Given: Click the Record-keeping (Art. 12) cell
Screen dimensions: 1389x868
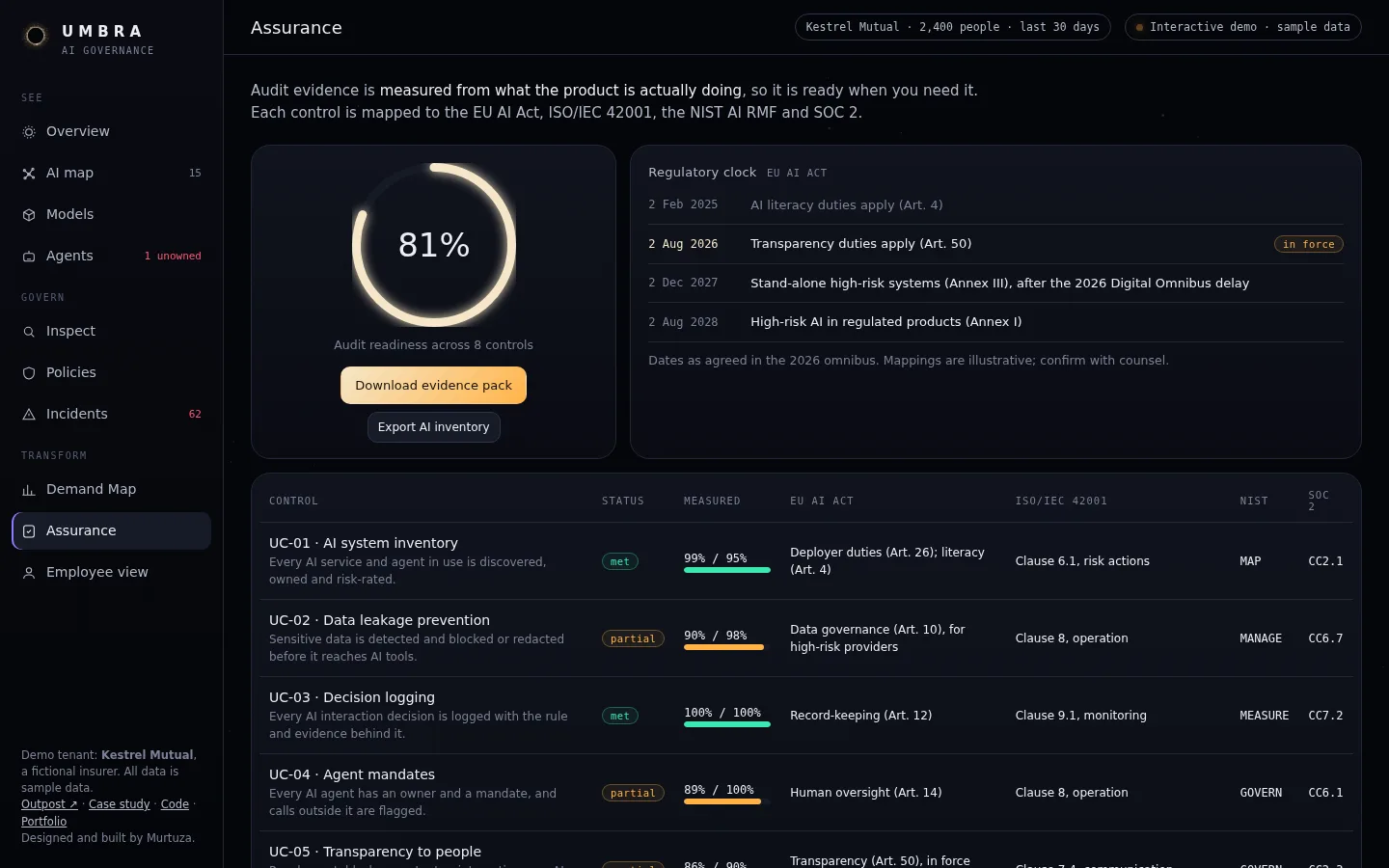Looking at the screenshot, I should (x=861, y=716).
